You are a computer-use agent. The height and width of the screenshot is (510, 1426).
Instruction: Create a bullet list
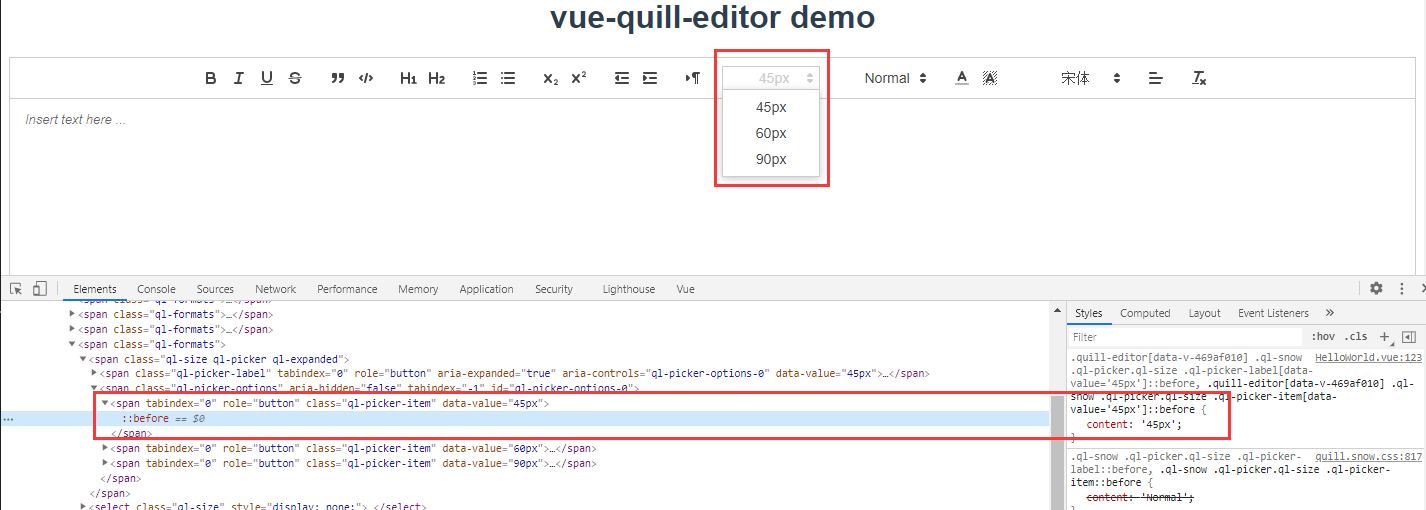[x=508, y=78]
